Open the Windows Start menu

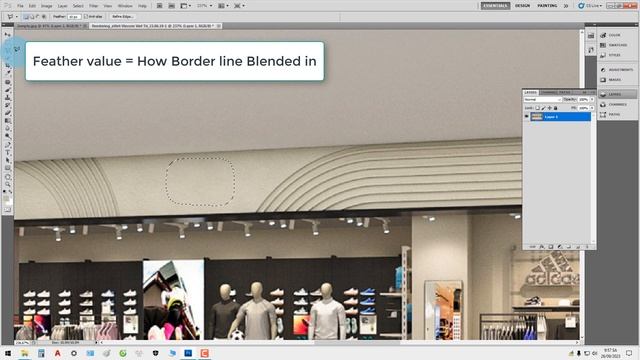coord(8,353)
